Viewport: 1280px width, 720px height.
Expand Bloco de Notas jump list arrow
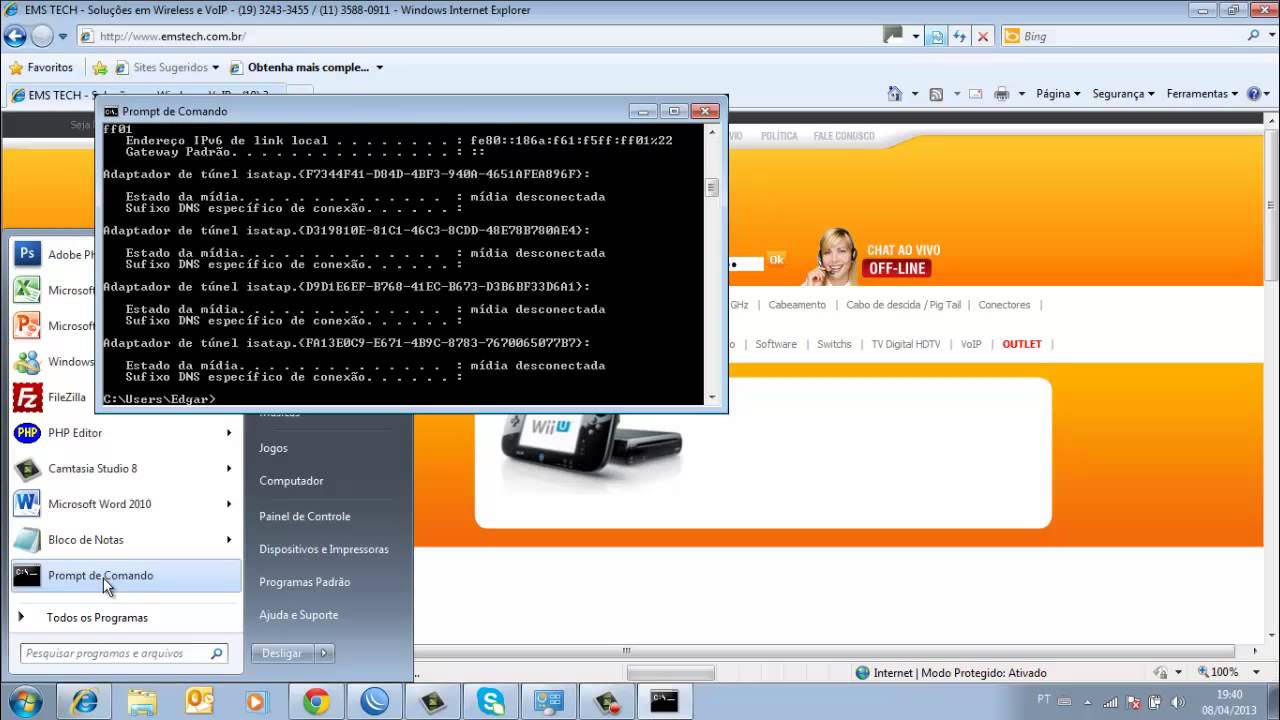click(229, 540)
